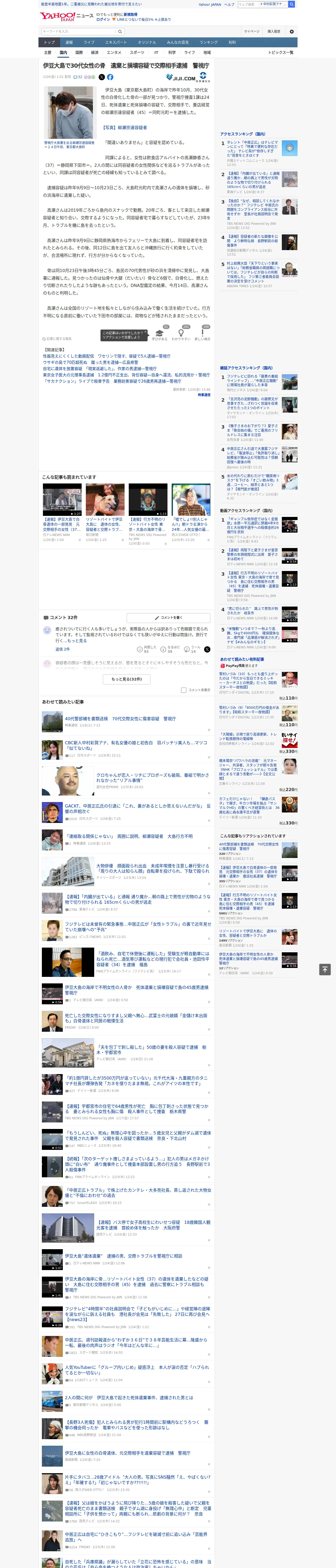The height and width of the screenshot is (1568, 336).
Task: React with わかりやすい lightbulb icon
Action: [x=181, y=333]
